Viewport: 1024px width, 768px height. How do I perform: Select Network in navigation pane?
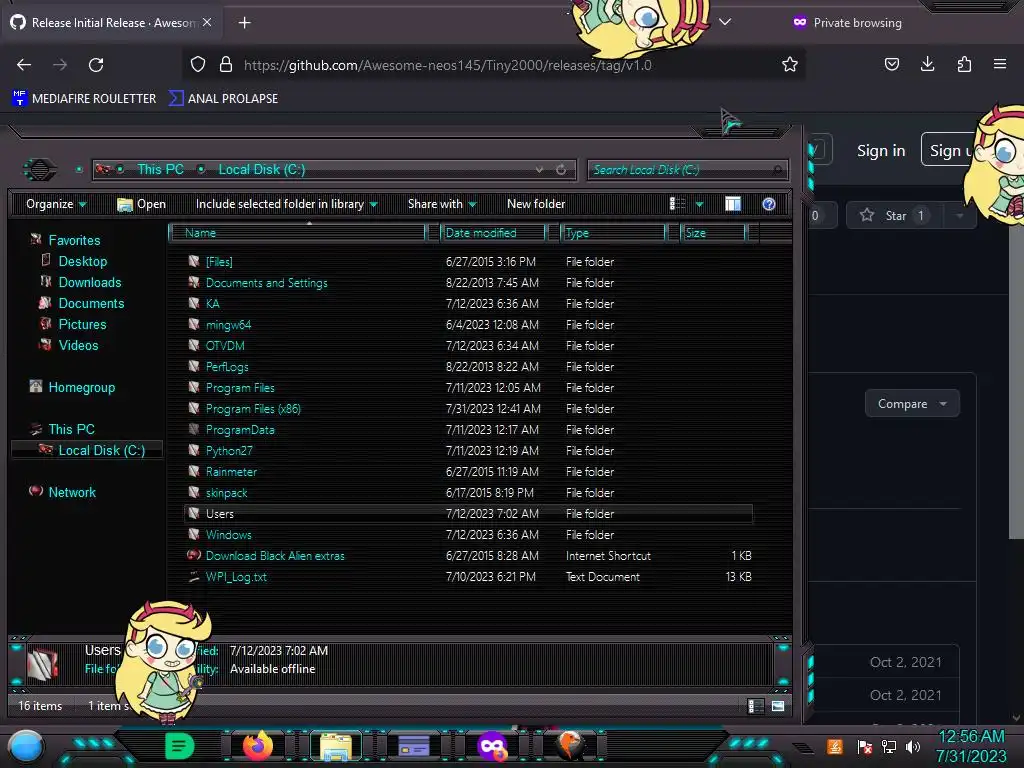point(72,492)
